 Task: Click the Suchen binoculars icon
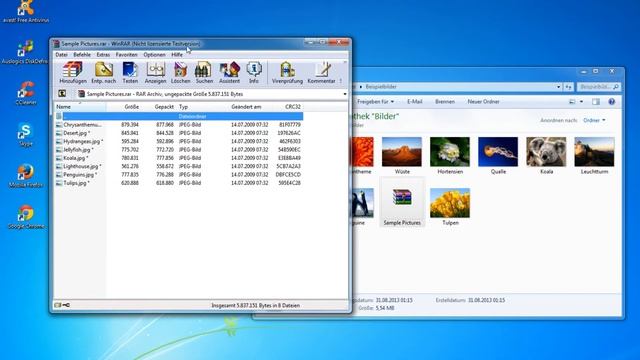pyautogui.click(x=204, y=73)
